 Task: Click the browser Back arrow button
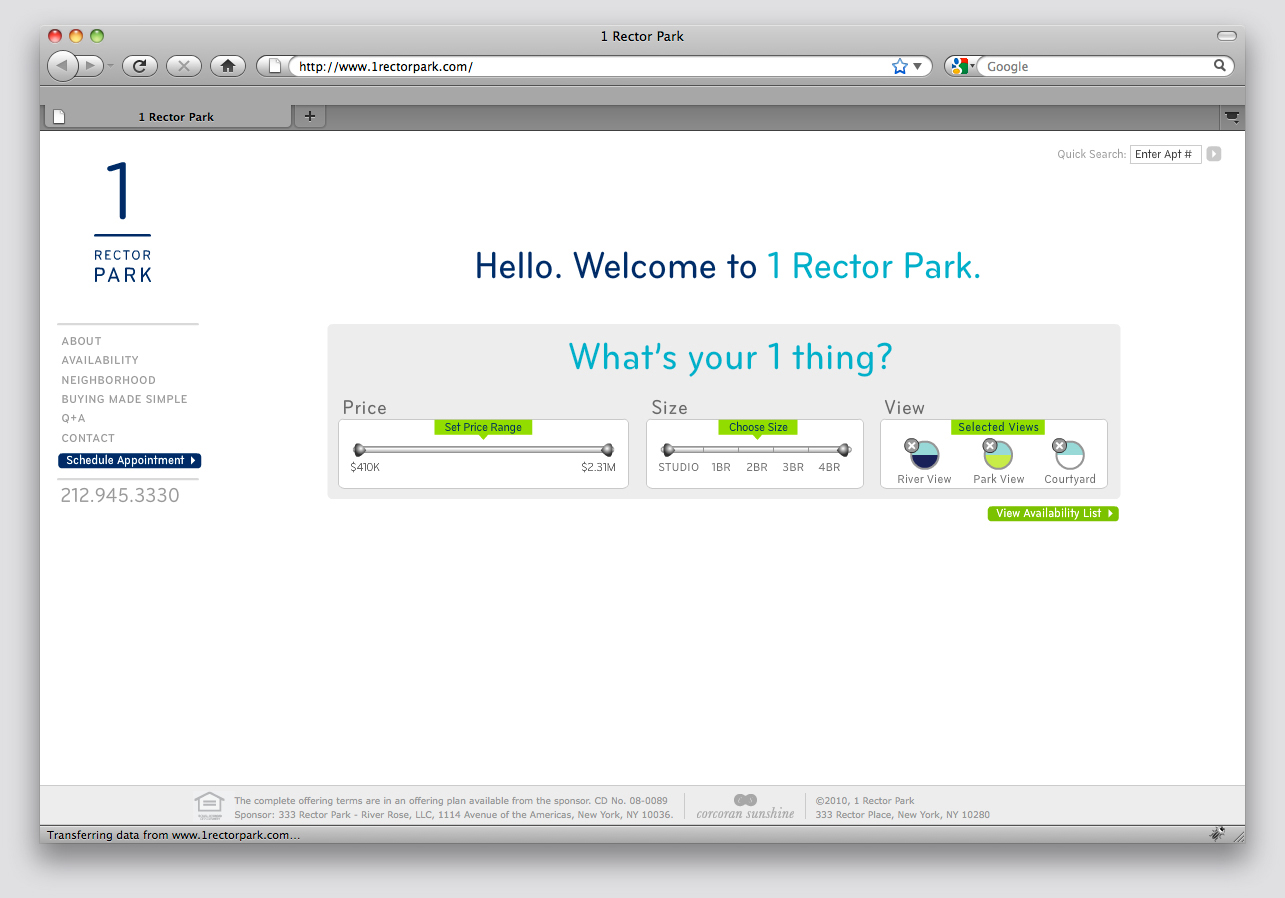pyautogui.click(x=62, y=66)
